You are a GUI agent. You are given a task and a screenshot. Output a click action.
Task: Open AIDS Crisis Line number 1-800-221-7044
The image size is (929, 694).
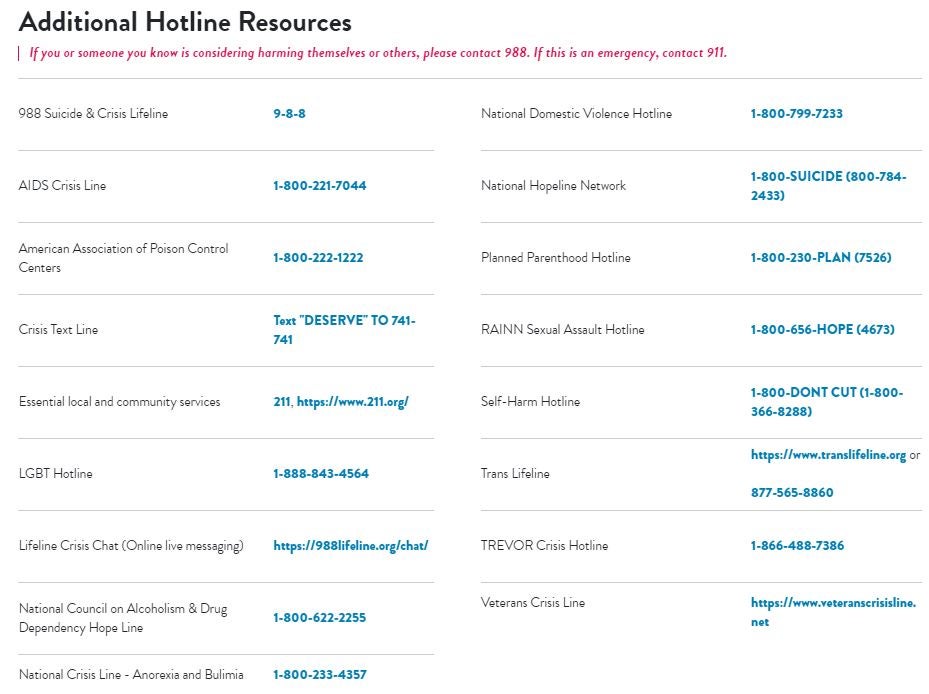tap(319, 186)
